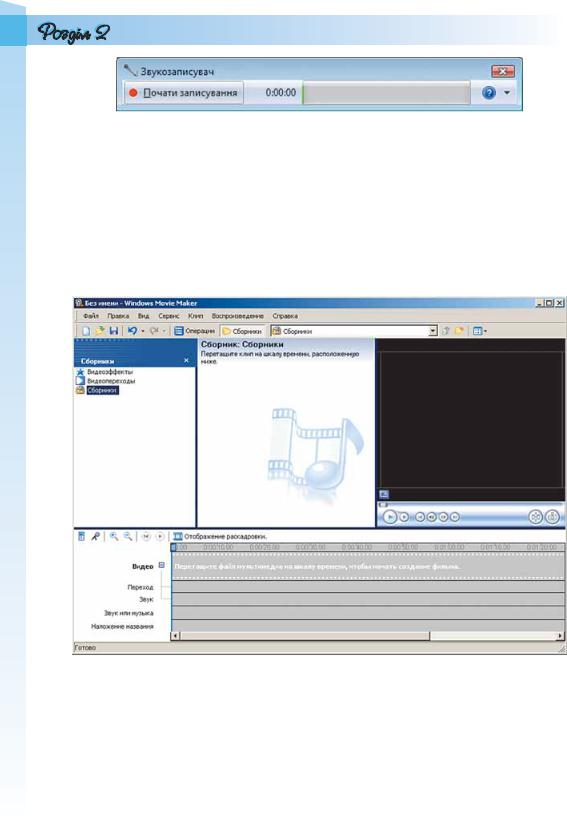Start narrating the timeline with microphone icon
Screen dimensions: 567x820
[x=95, y=536]
